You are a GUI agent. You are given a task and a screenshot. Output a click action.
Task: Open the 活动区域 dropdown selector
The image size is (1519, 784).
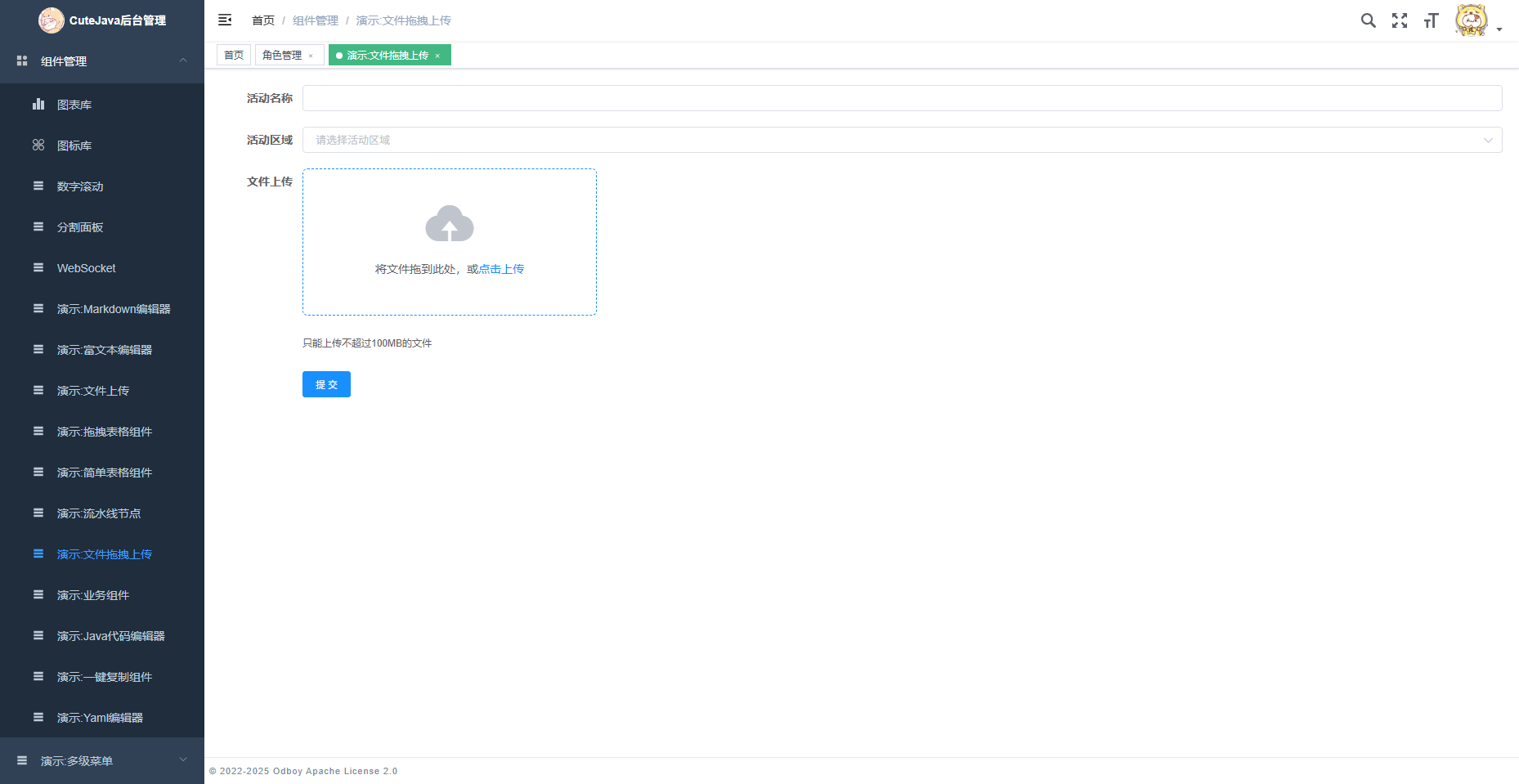pos(902,140)
